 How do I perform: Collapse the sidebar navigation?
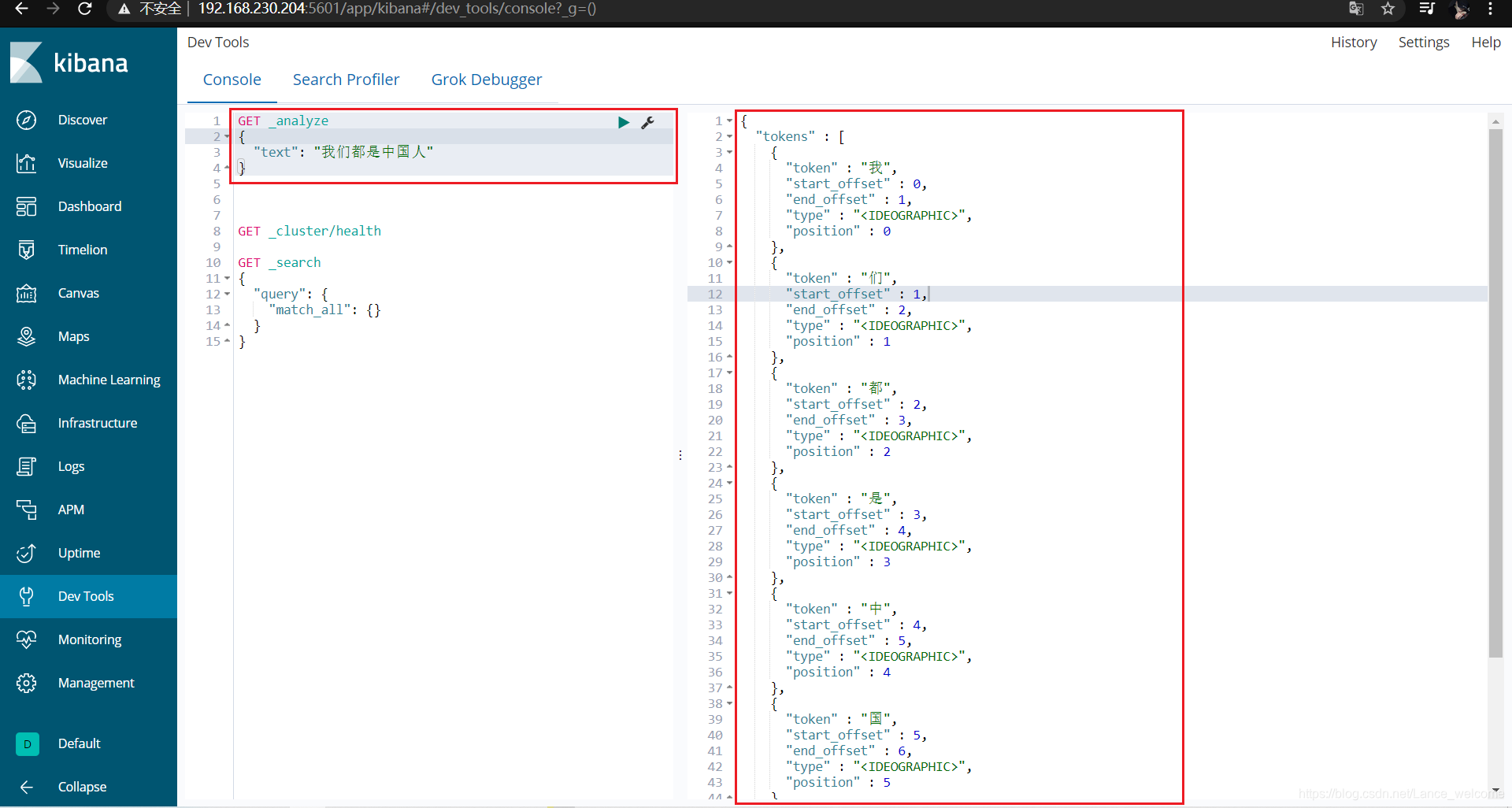point(82,786)
